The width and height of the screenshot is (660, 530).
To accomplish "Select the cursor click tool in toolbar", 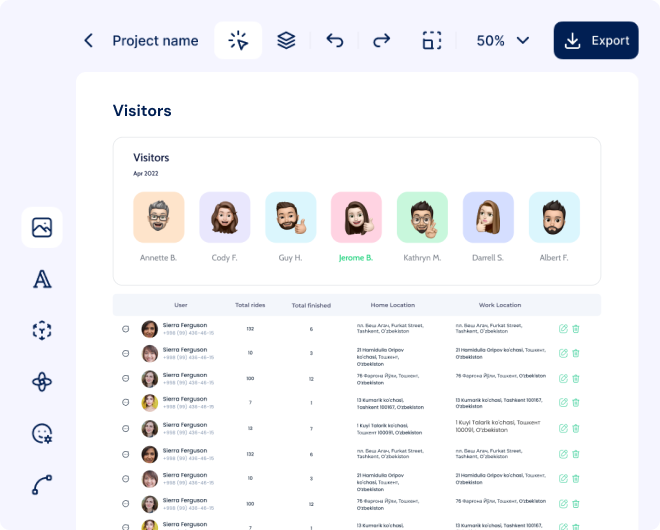I will [x=238, y=41].
